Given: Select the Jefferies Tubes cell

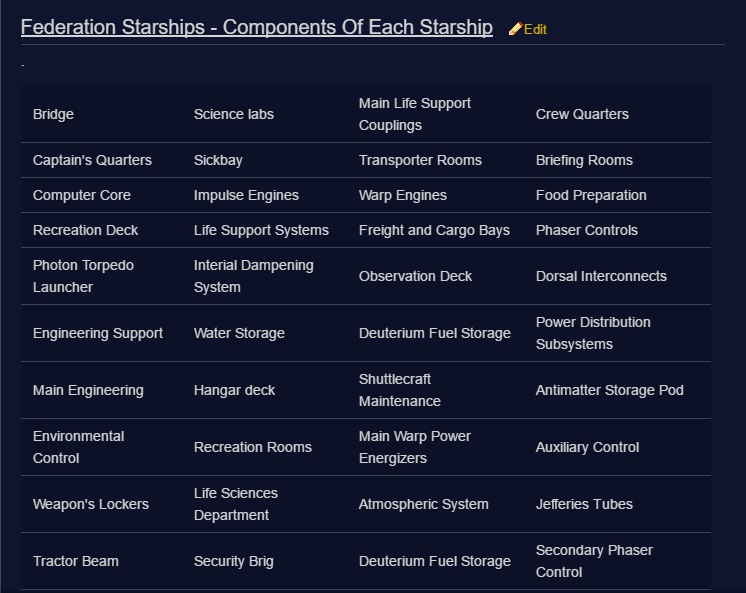Looking at the screenshot, I should tap(584, 504).
